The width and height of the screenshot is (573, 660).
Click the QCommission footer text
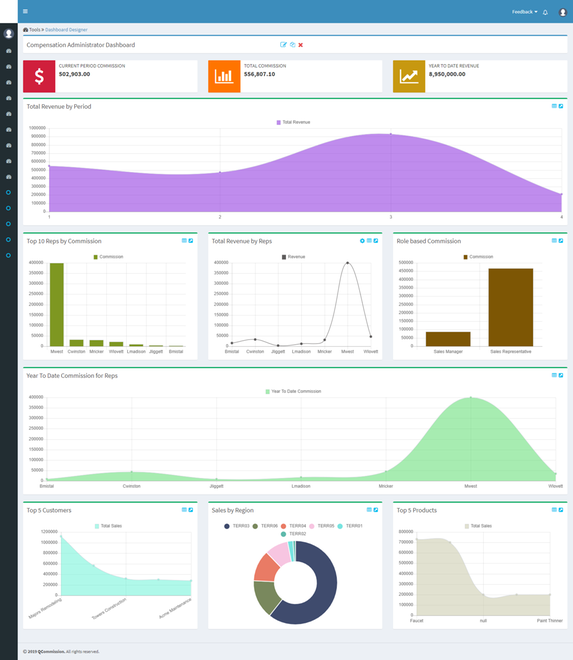[x=51, y=652]
